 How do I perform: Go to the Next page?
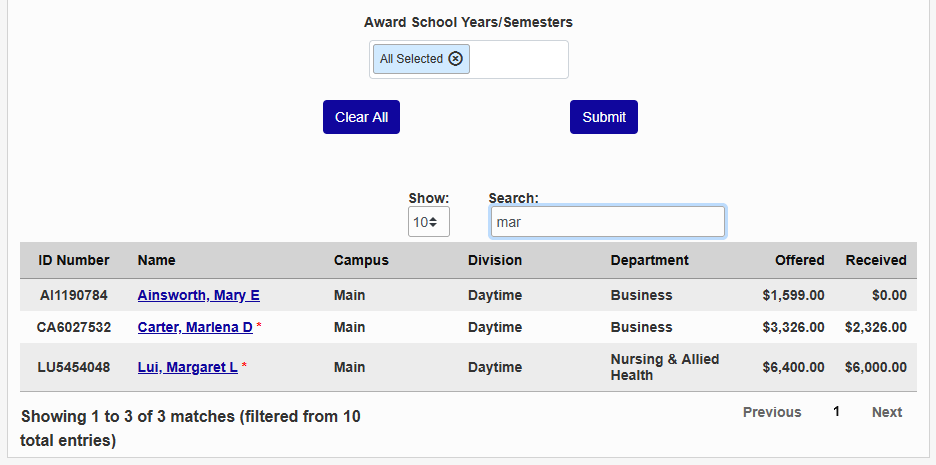pyautogui.click(x=886, y=412)
